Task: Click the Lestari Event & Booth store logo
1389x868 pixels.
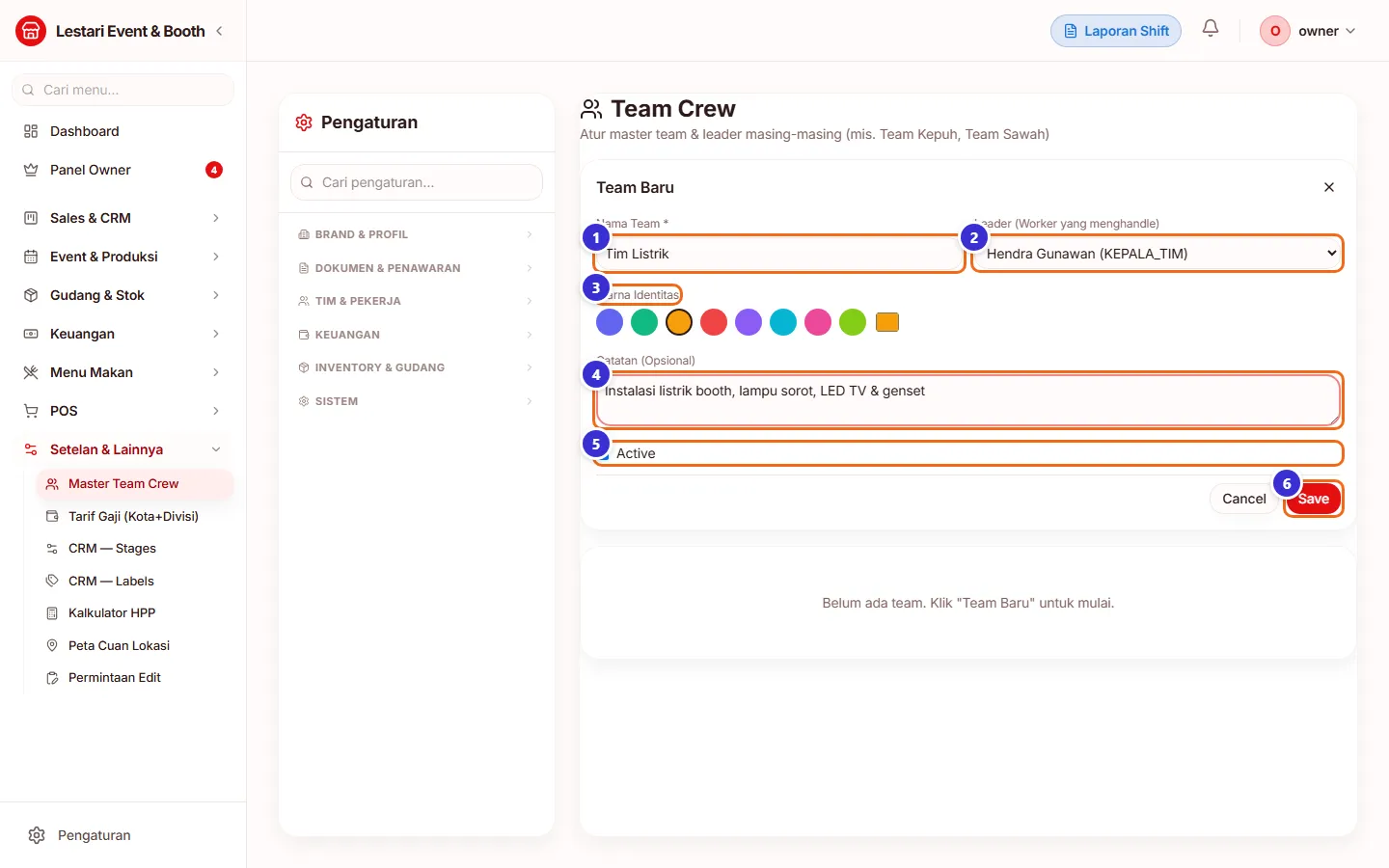Action: click(x=31, y=31)
